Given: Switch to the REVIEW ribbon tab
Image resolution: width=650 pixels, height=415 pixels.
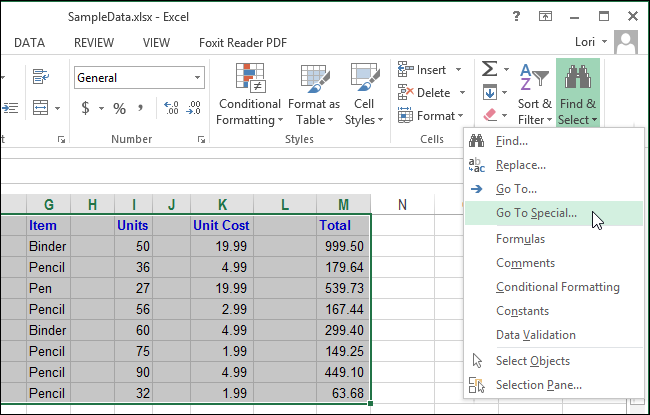Looking at the screenshot, I should (x=93, y=43).
